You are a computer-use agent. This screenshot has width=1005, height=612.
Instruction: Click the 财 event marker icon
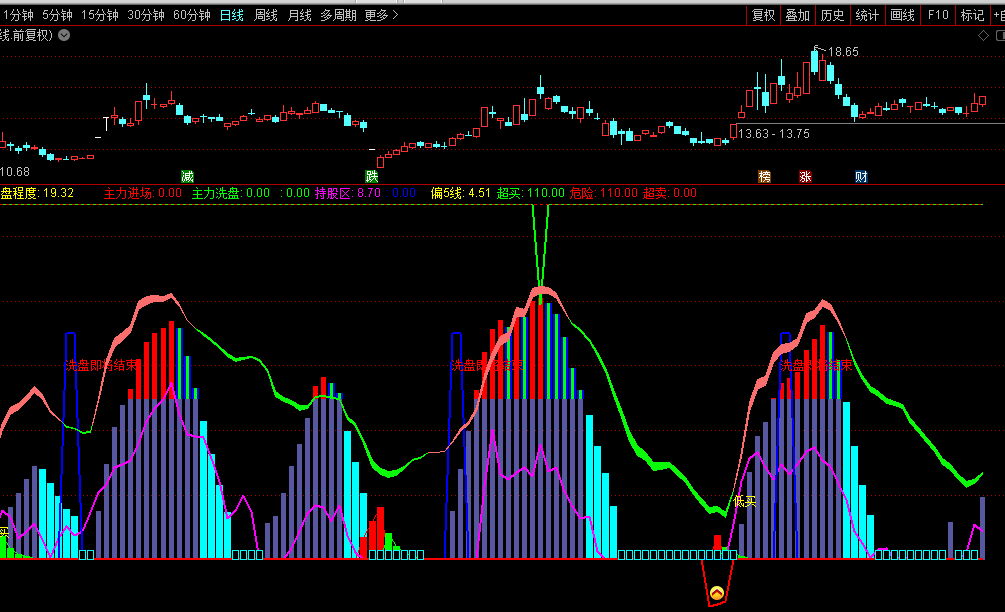[x=861, y=176]
